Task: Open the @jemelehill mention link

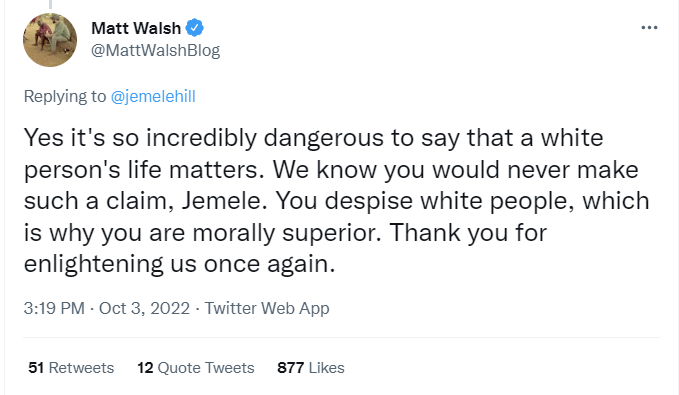Action: tap(153, 96)
